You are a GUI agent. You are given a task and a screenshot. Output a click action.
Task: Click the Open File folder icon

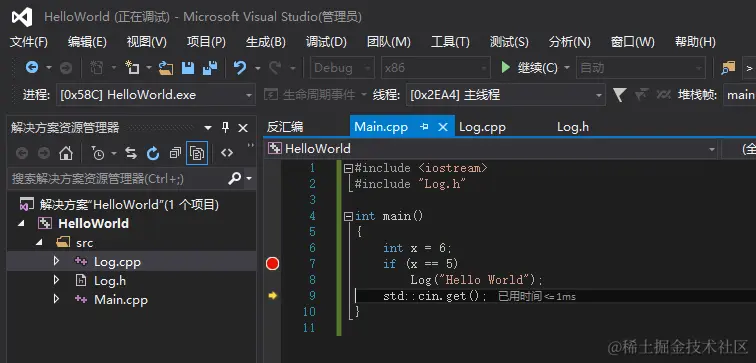click(166, 68)
